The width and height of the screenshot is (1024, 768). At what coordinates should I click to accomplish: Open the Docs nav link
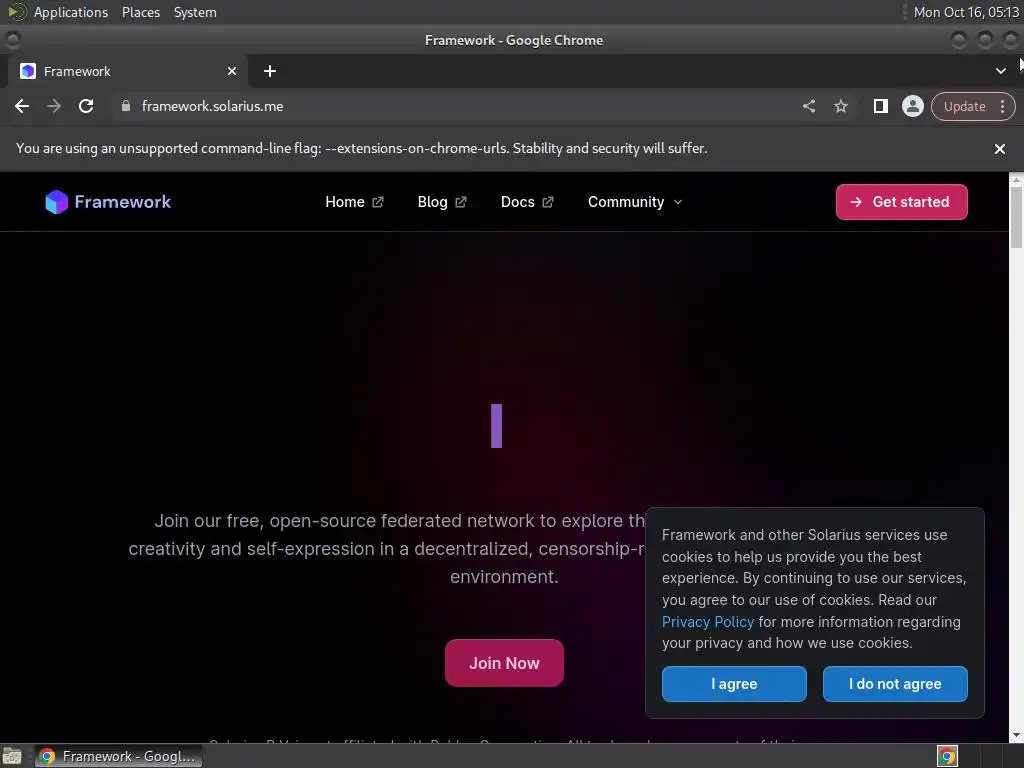[527, 202]
